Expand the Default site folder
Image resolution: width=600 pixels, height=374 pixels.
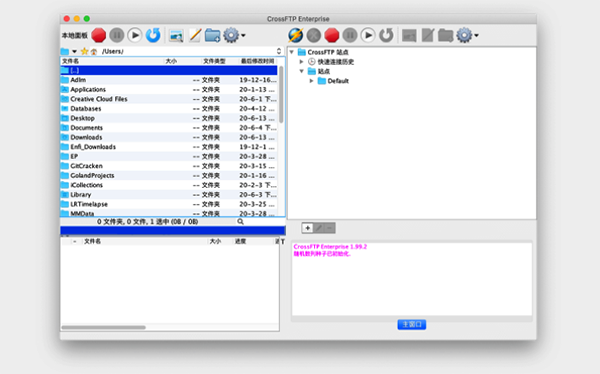click(x=311, y=81)
